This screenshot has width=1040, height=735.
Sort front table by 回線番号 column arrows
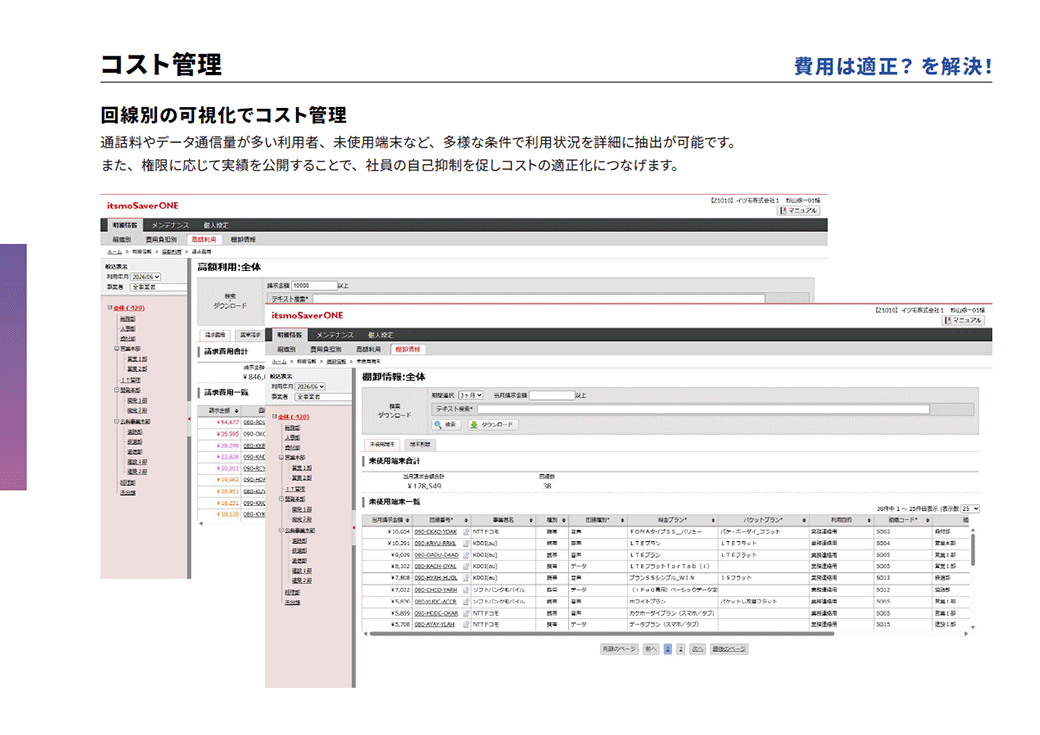click(466, 520)
